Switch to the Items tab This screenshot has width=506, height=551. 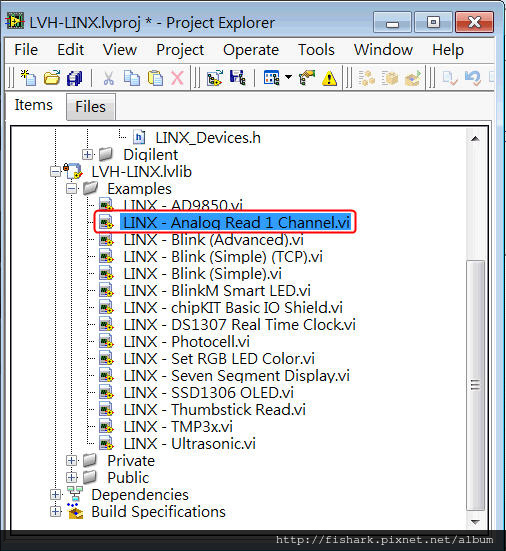[33, 105]
